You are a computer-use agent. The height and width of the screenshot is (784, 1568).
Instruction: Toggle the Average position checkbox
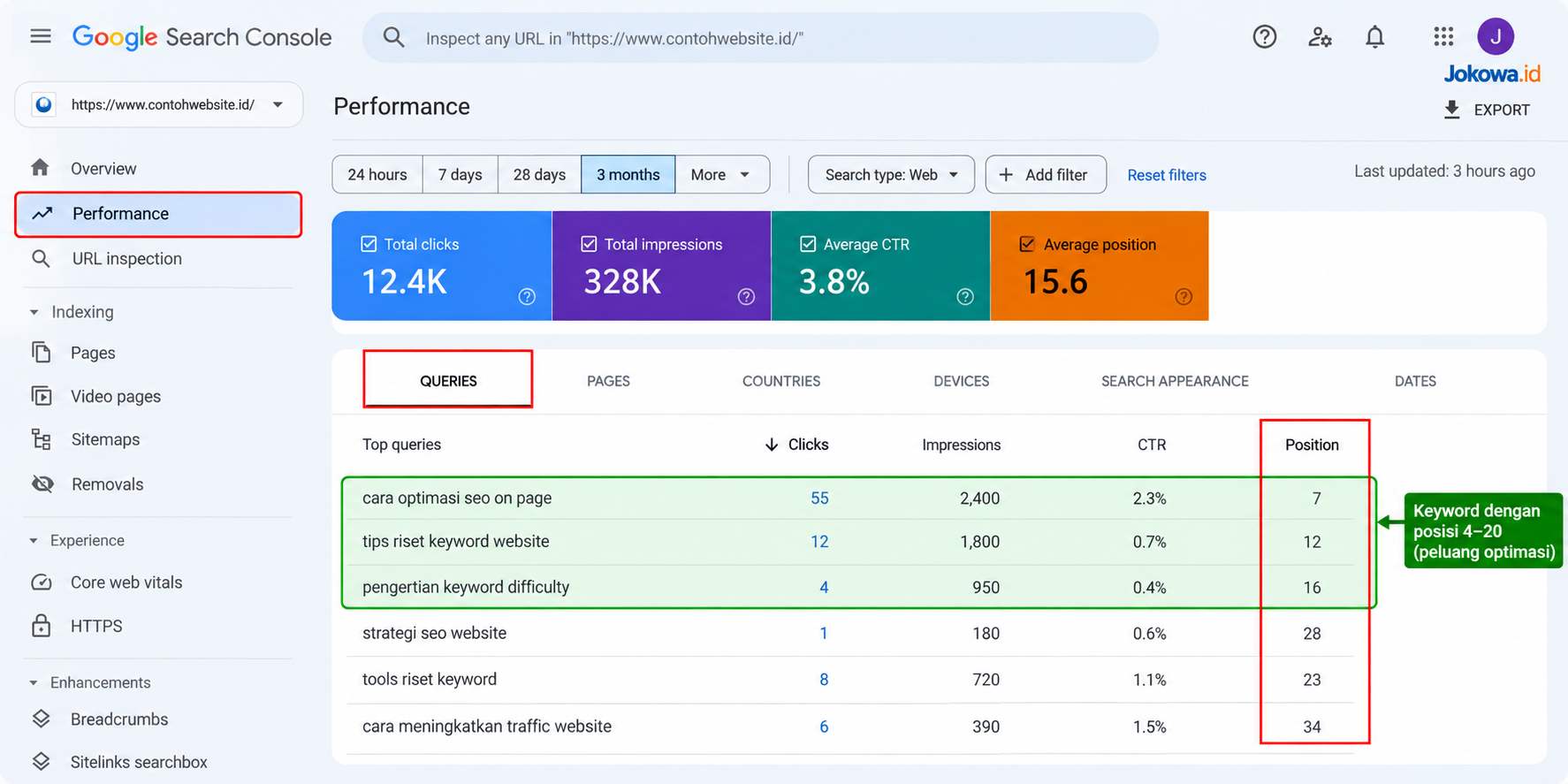click(1027, 244)
